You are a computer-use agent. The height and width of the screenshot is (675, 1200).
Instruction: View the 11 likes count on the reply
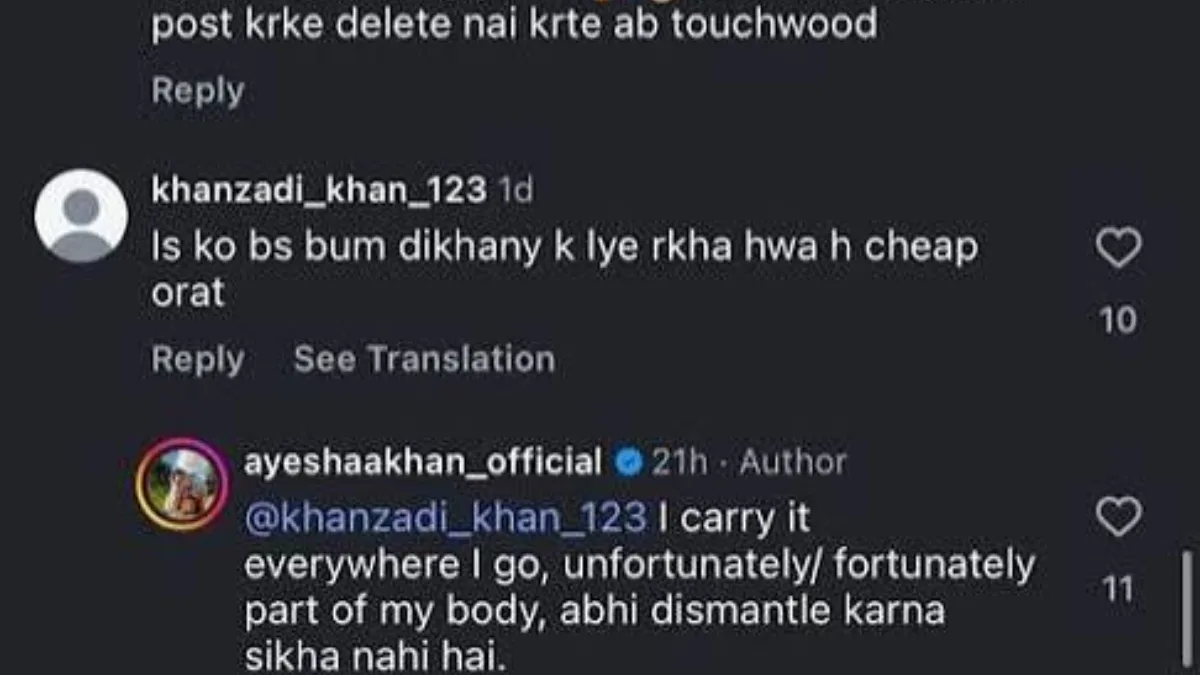pos(1118,590)
